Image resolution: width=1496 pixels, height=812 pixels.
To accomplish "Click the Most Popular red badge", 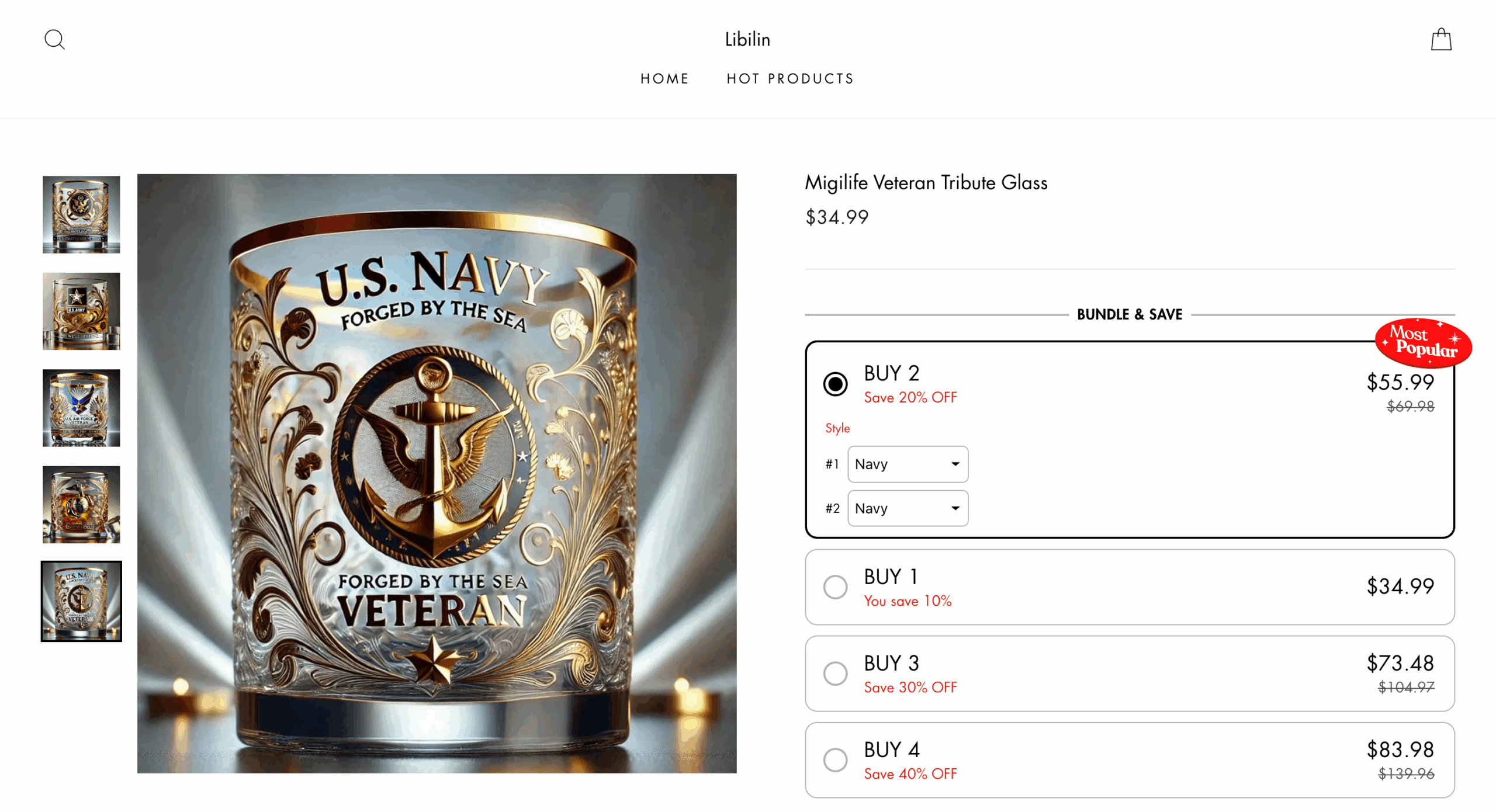I will click(x=1423, y=343).
